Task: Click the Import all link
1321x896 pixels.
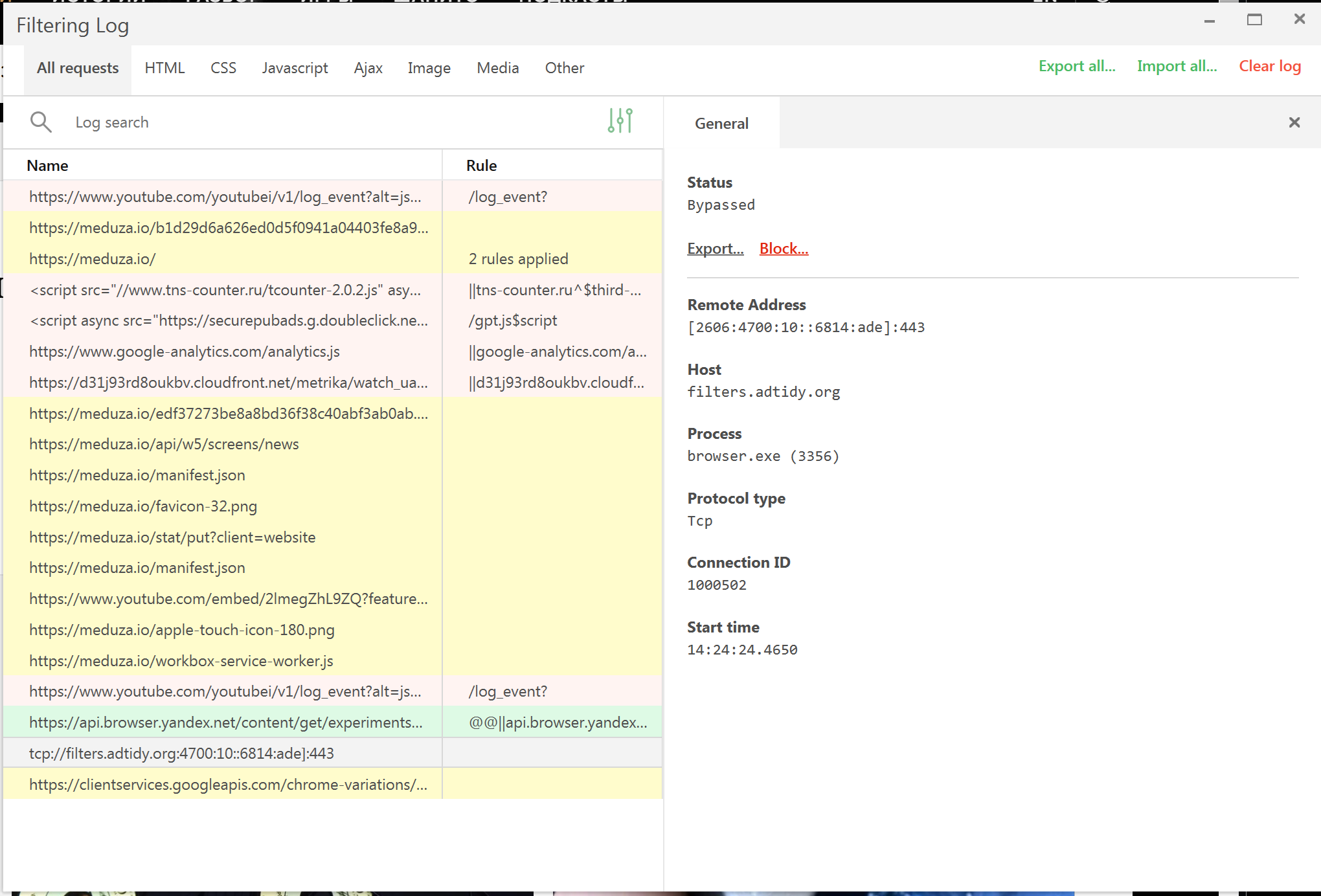Action: [x=1176, y=65]
